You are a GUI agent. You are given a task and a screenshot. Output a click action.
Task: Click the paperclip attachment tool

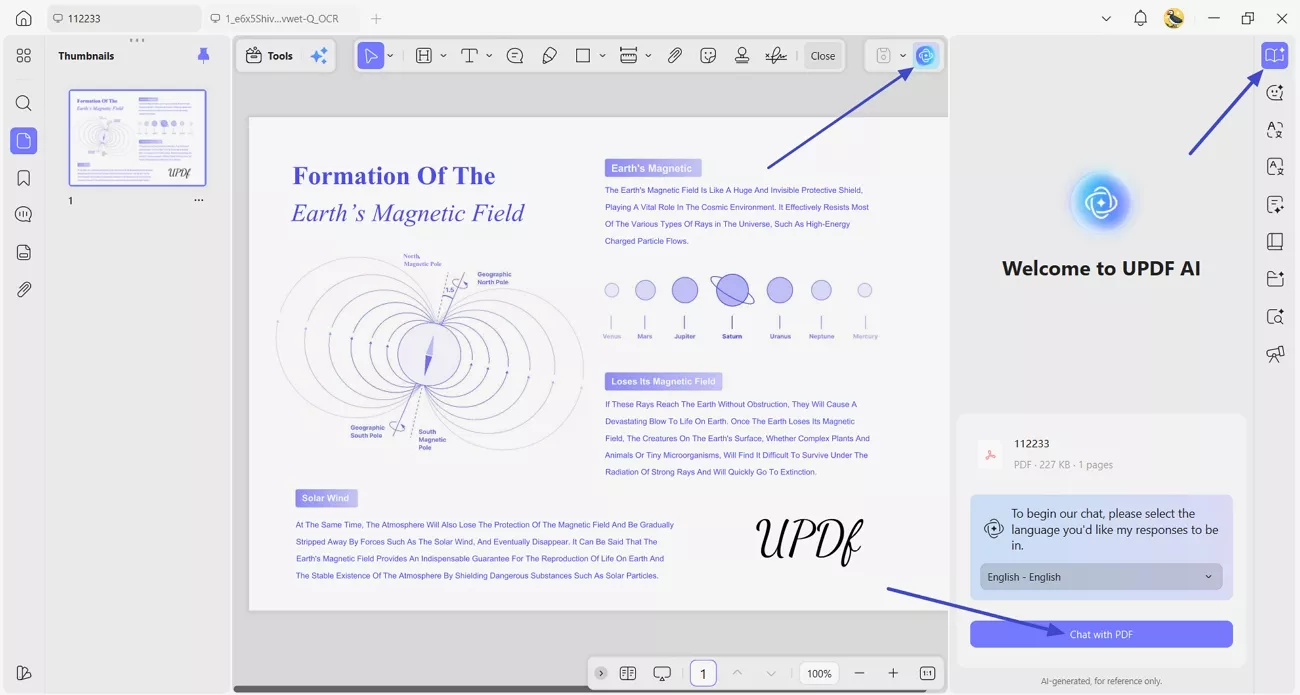tap(675, 56)
